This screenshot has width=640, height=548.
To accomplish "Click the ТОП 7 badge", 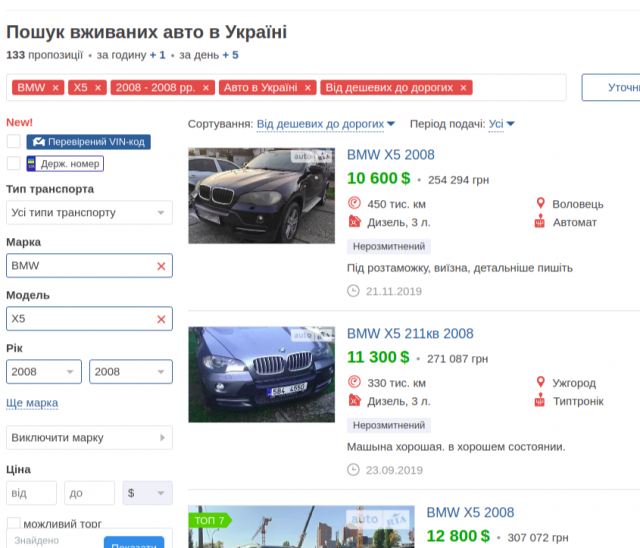I will click(210, 520).
